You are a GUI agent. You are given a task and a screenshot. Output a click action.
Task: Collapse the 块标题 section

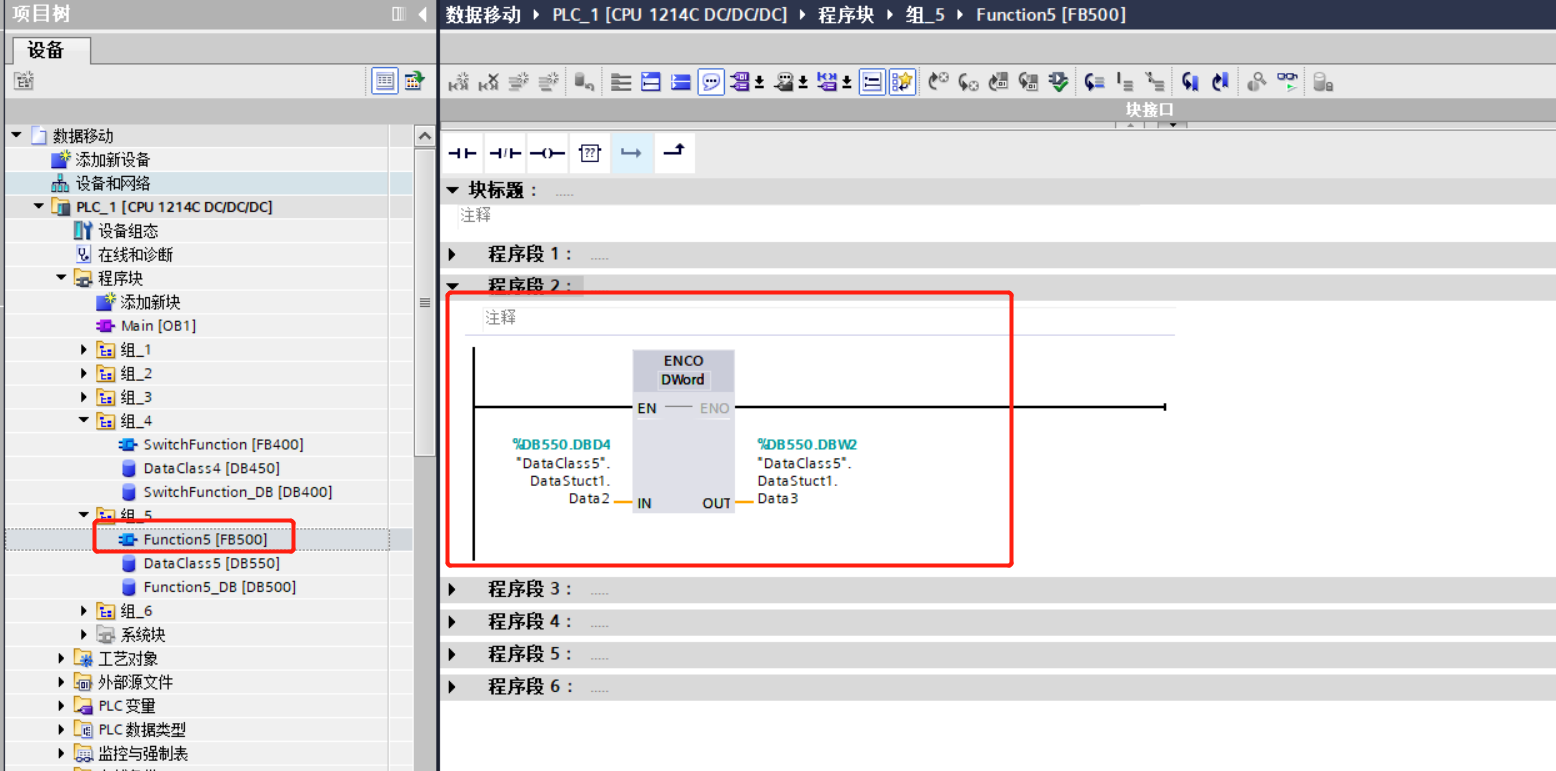click(452, 190)
